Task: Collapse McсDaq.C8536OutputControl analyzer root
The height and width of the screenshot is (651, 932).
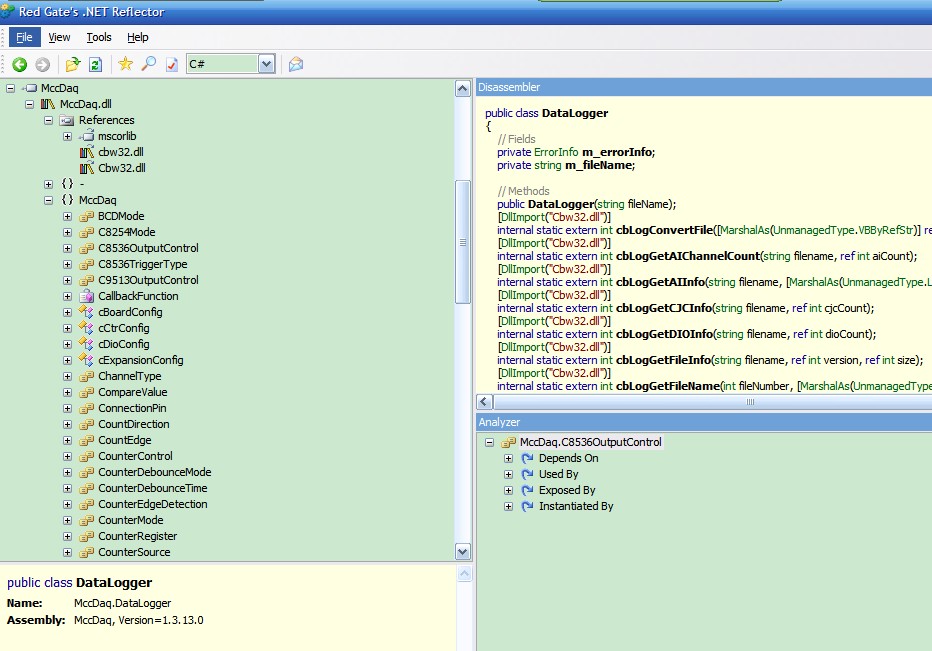Action: coord(489,442)
